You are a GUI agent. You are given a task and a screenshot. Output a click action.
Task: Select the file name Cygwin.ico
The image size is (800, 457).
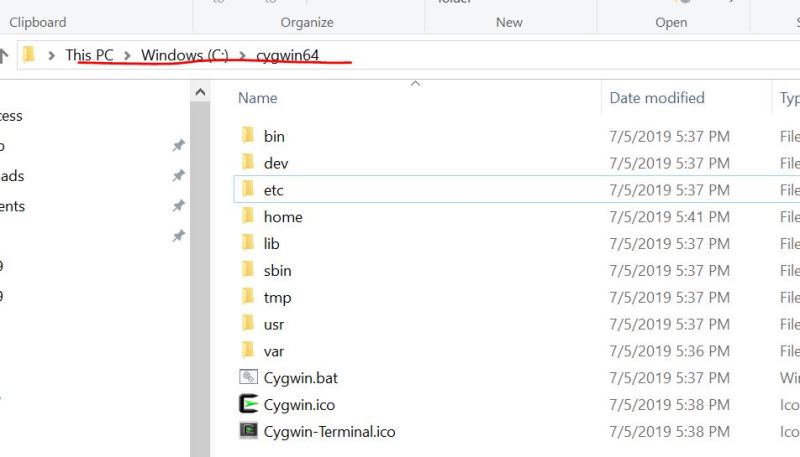[299, 405]
